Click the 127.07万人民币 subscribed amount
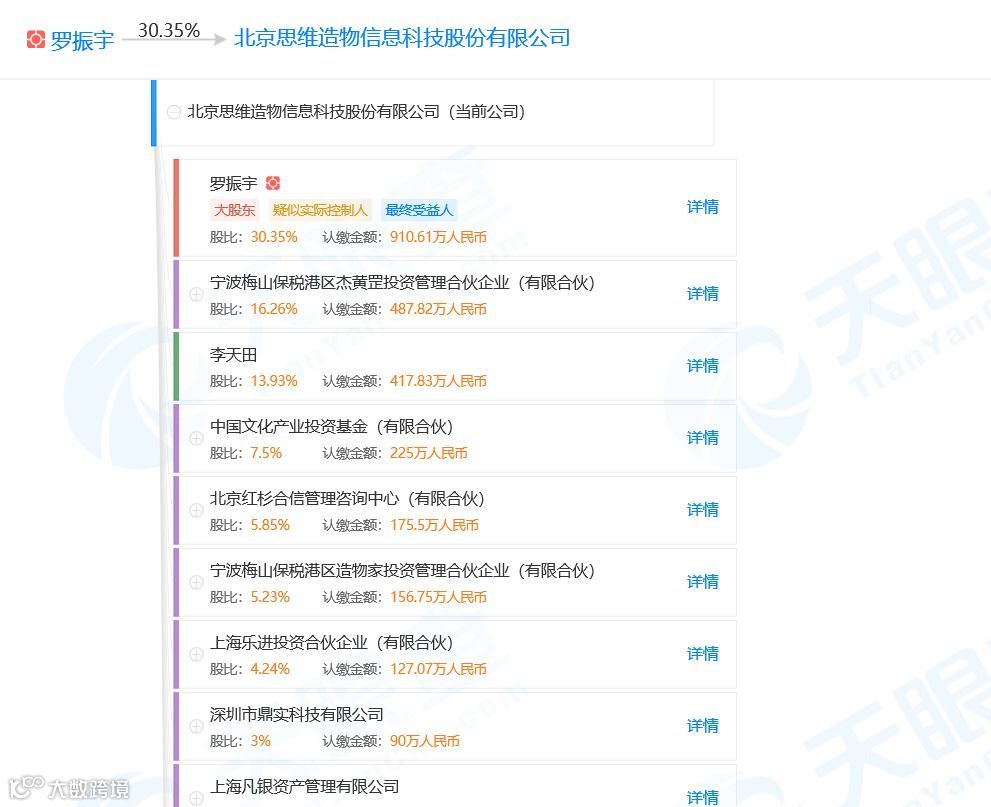This screenshot has width=991, height=807. tap(438, 669)
